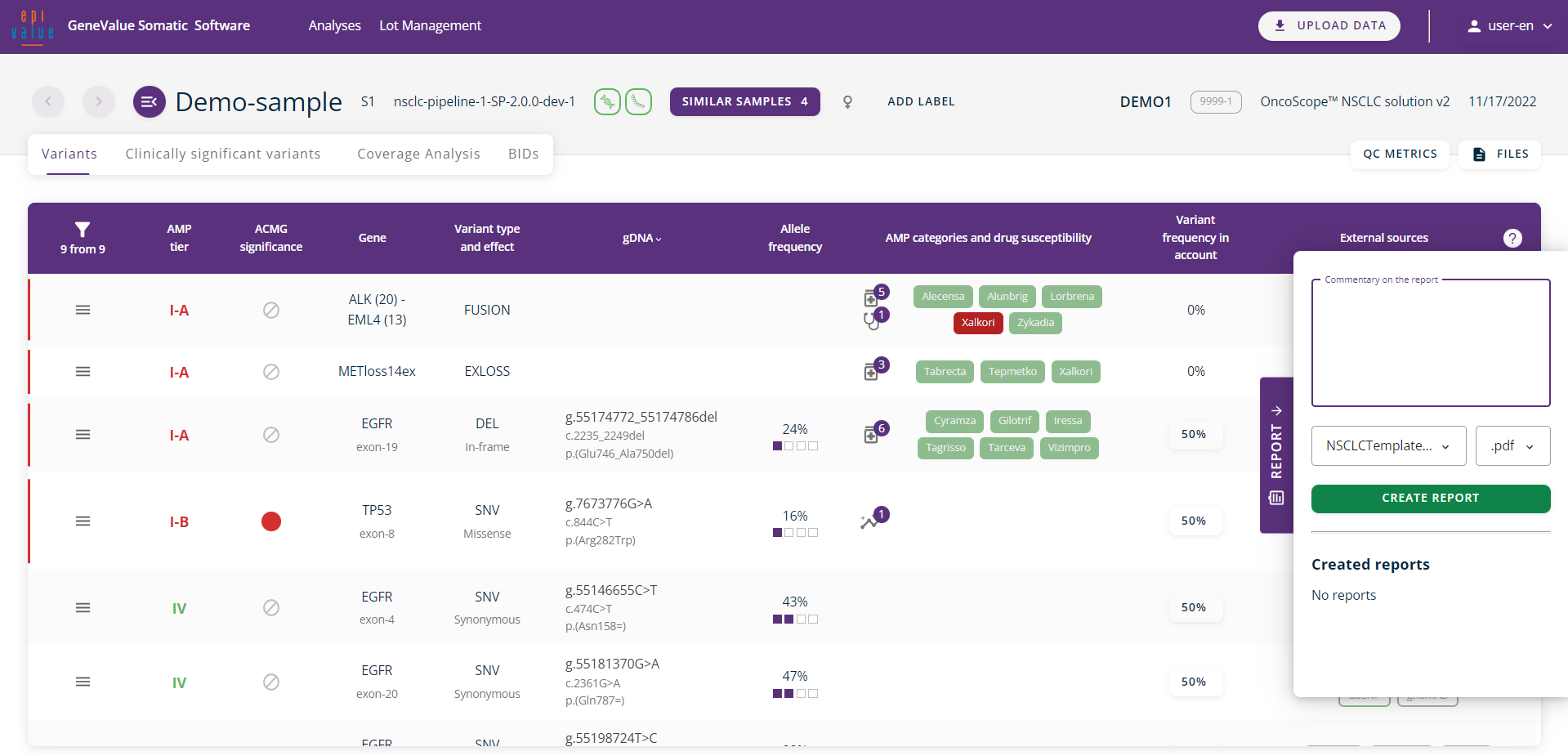Click the help question mark icon
The height and width of the screenshot is (756, 1568).
pos(1512,238)
